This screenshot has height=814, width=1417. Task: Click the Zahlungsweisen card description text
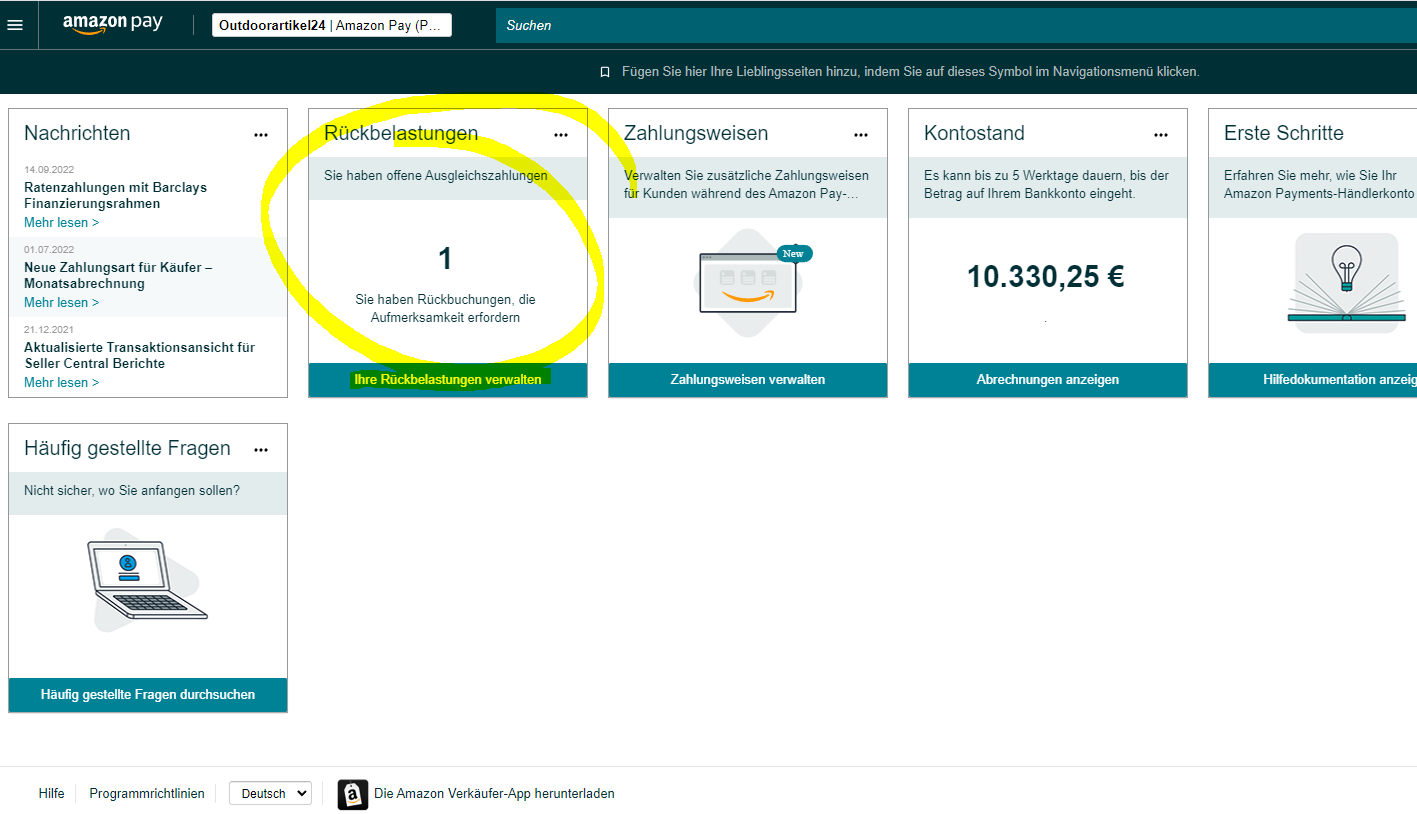click(747, 184)
